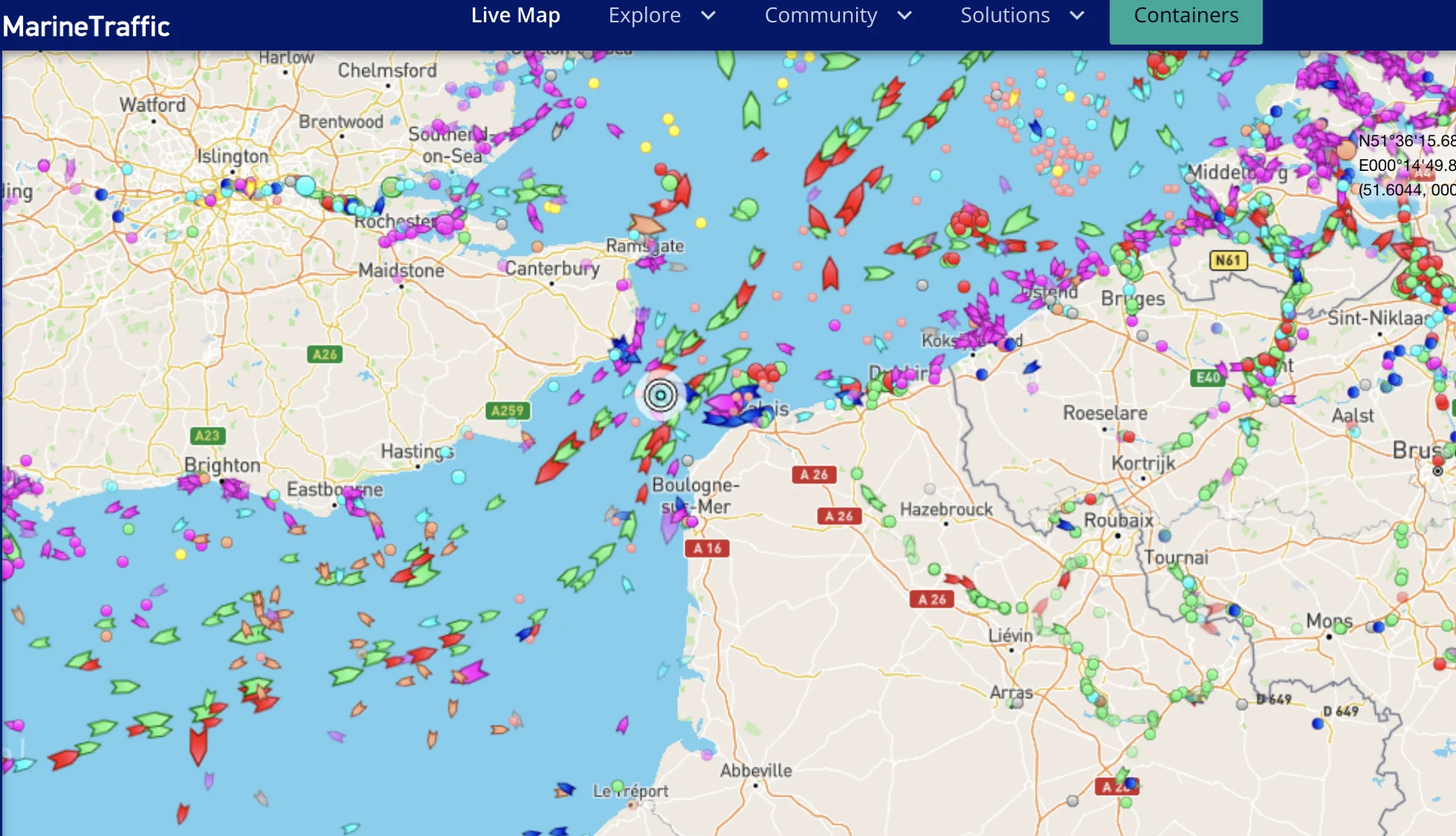Click the concentric-ring location marker off Calais
Image resolution: width=1456 pixels, height=836 pixels.
(x=660, y=395)
